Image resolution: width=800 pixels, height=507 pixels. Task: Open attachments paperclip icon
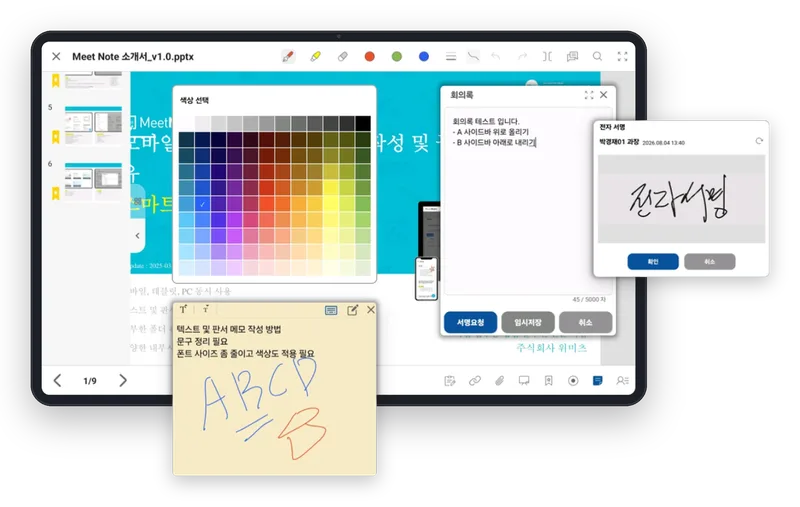[499, 381]
